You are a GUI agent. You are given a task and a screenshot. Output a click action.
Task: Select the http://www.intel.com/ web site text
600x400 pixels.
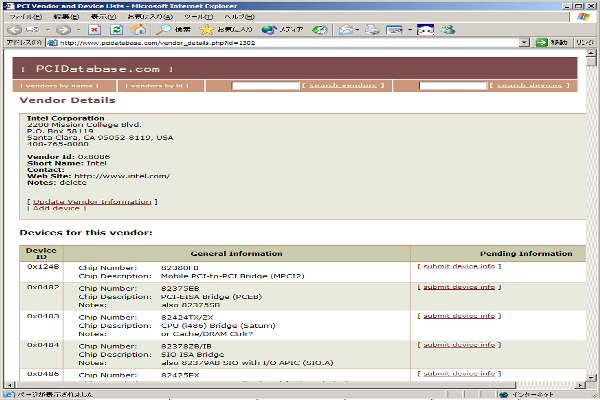coord(122,176)
